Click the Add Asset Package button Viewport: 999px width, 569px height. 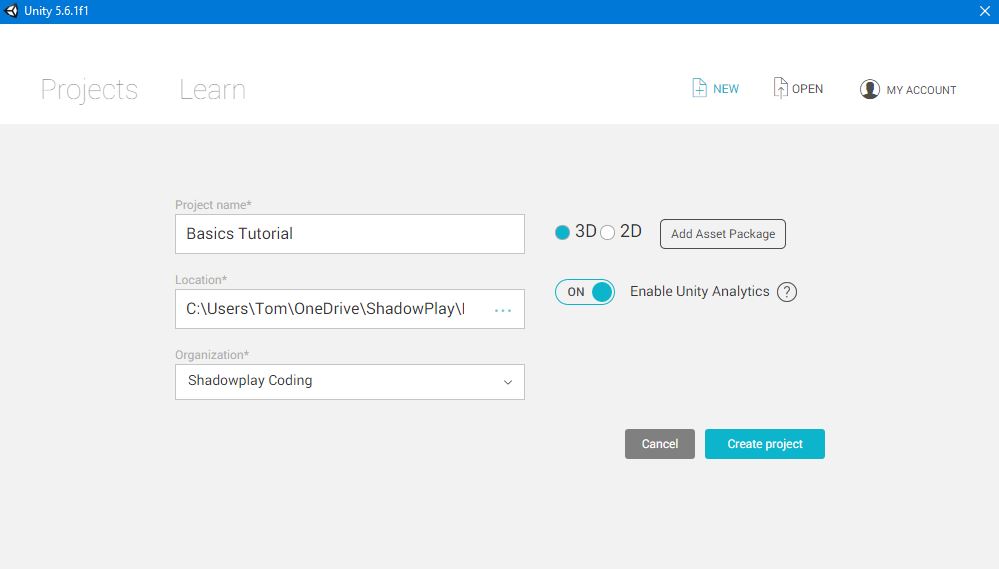[x=722, y=234]
